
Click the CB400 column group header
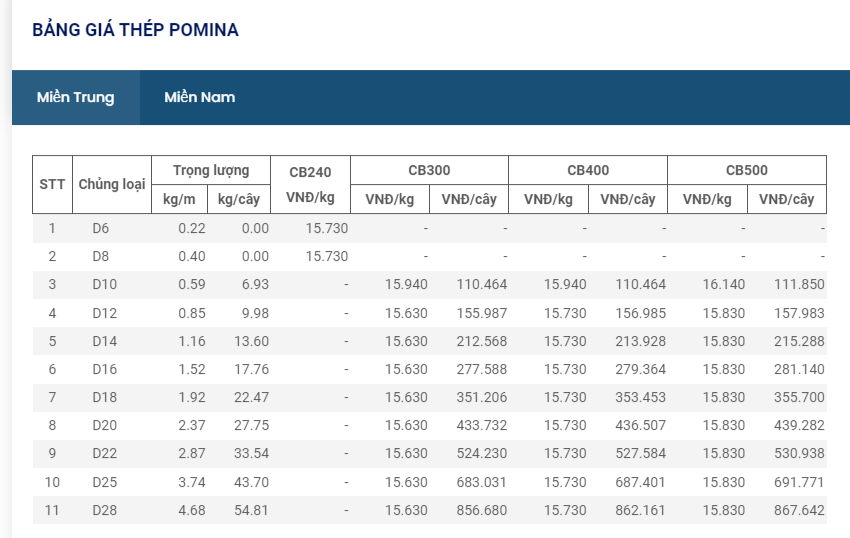pyautogui.click(x=588, y=170)
